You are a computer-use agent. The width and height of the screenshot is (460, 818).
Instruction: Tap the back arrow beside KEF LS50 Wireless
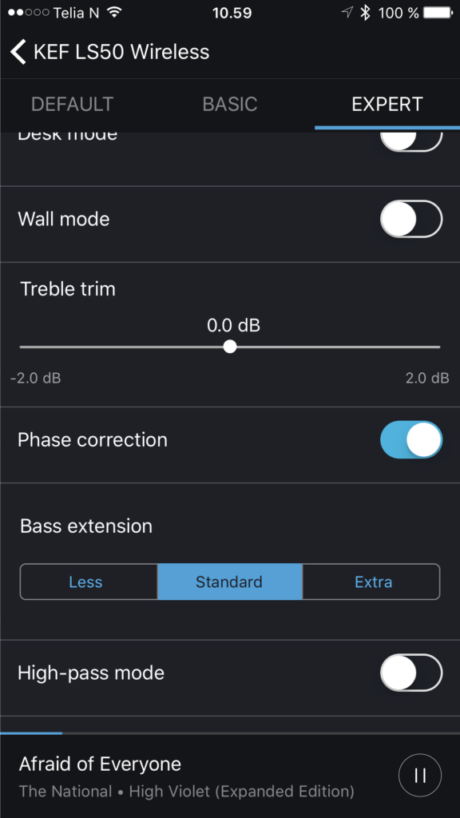click(18, 52)
